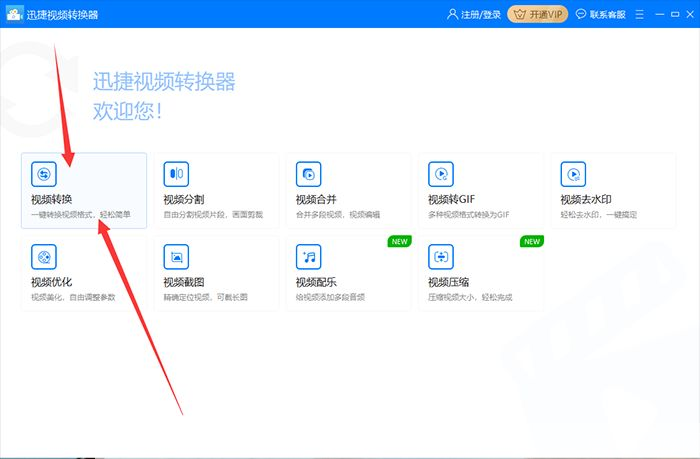Open the 视频配乐 music icon

pyautogui.click(x=308, y=257)
